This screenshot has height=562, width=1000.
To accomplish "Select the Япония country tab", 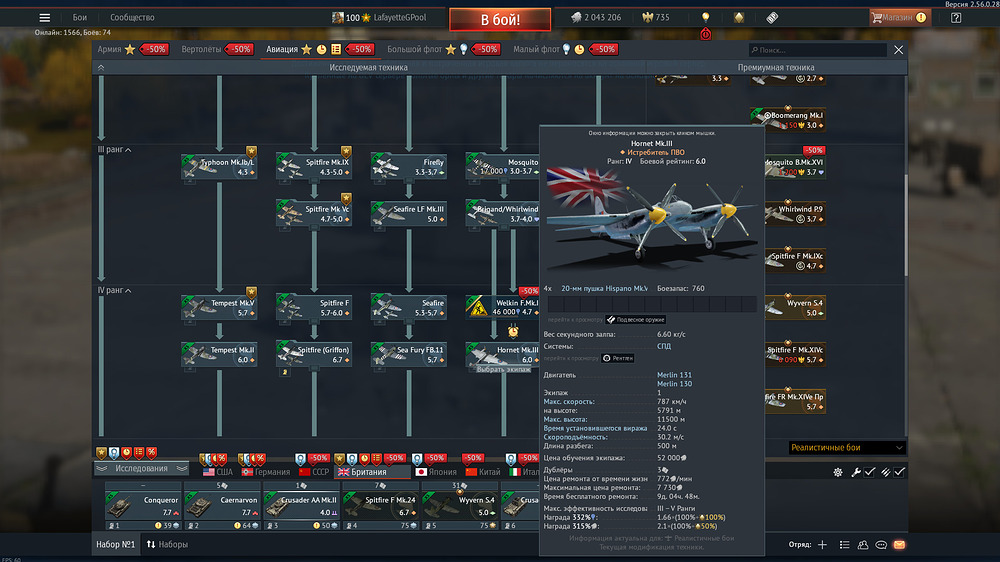I will [436, 472].
